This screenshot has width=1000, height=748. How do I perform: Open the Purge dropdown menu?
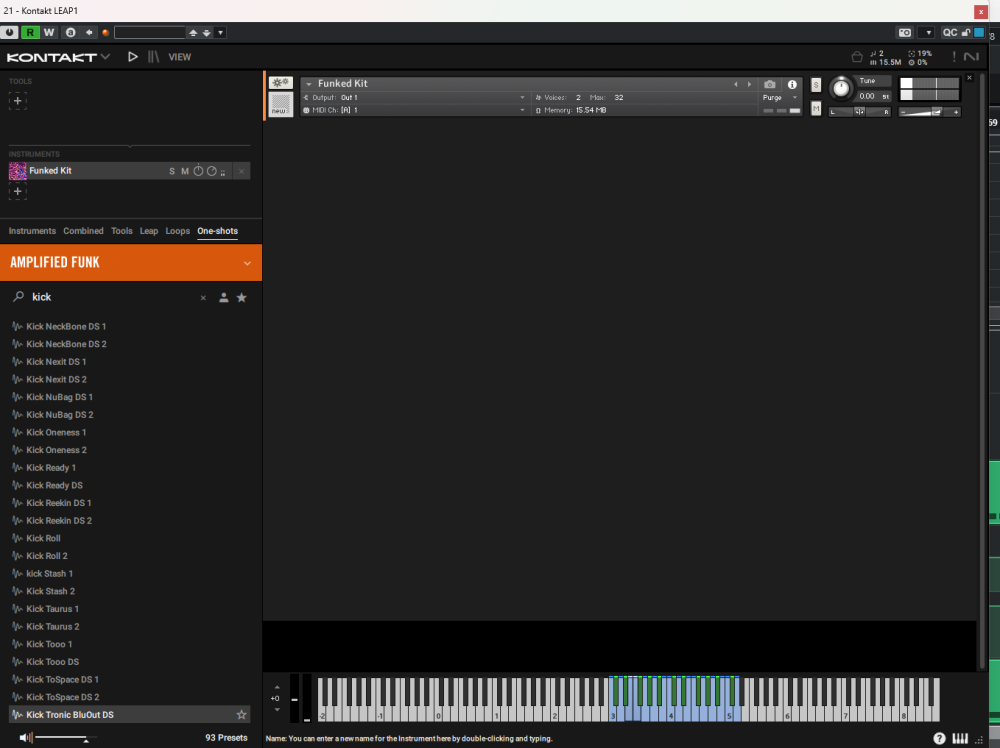pos(781,98)
